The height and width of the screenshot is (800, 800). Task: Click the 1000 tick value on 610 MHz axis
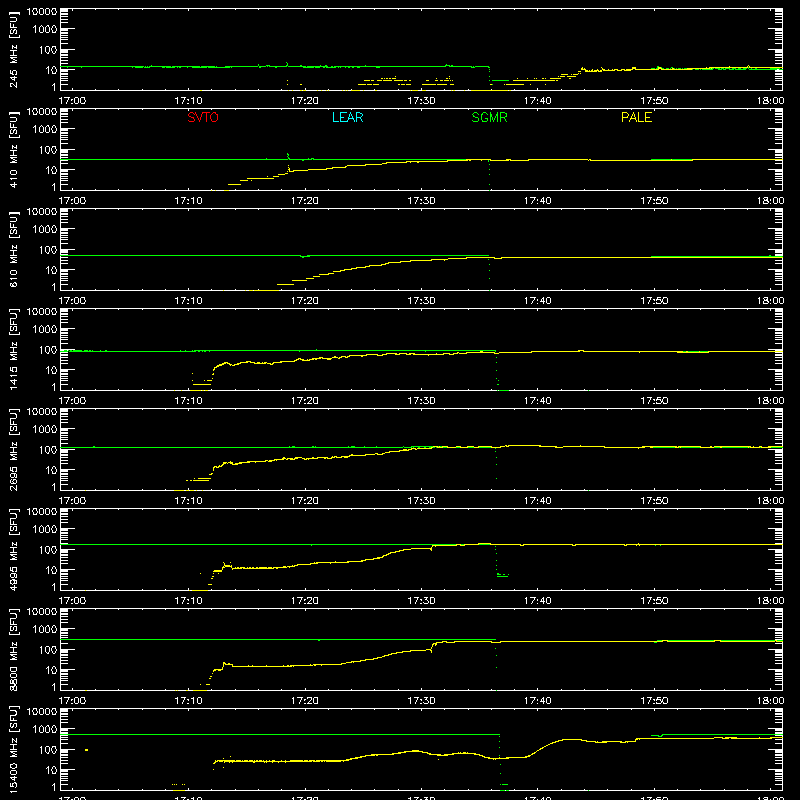point(45,230)
